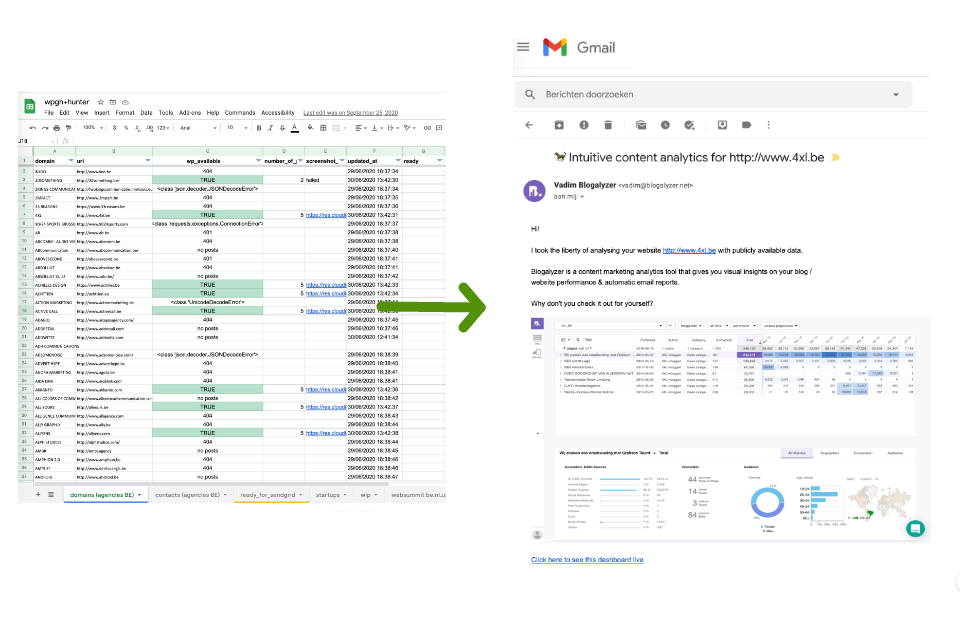Insert link via Sheets toolbar icon
This screenshot has height=640, width=960.
(x=427, y=128)
